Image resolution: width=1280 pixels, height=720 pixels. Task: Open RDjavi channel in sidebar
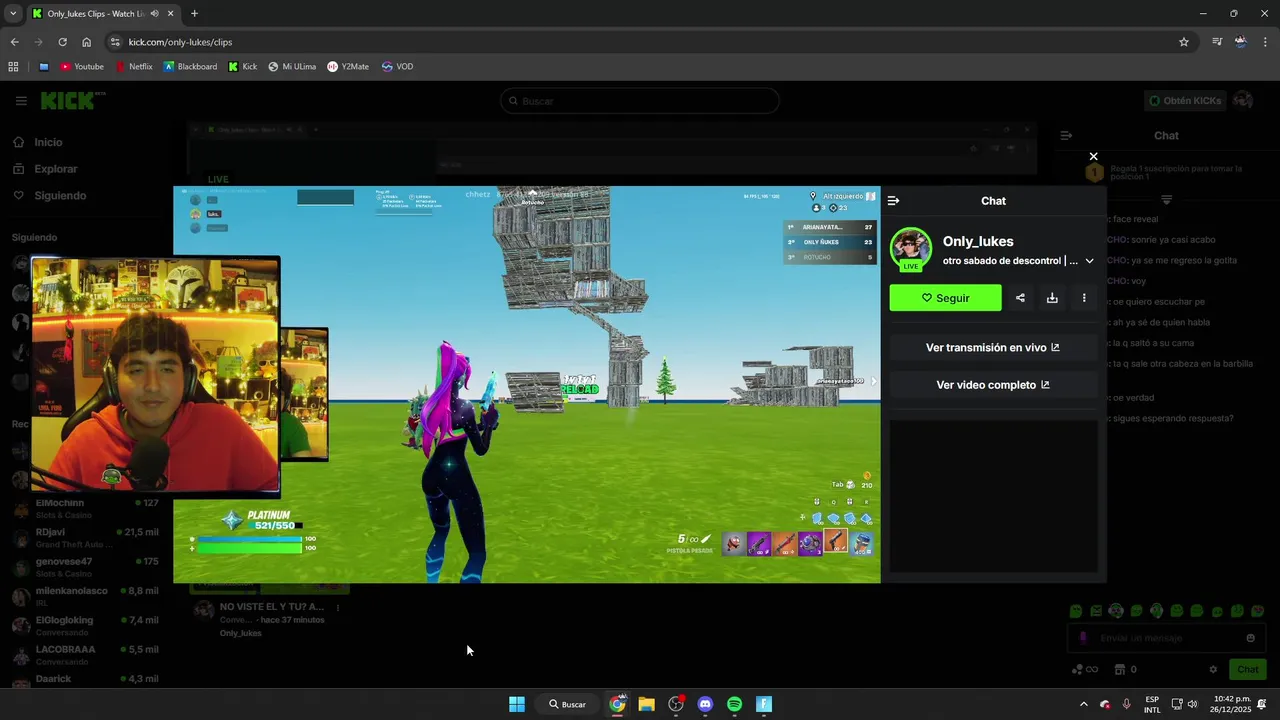85,538
